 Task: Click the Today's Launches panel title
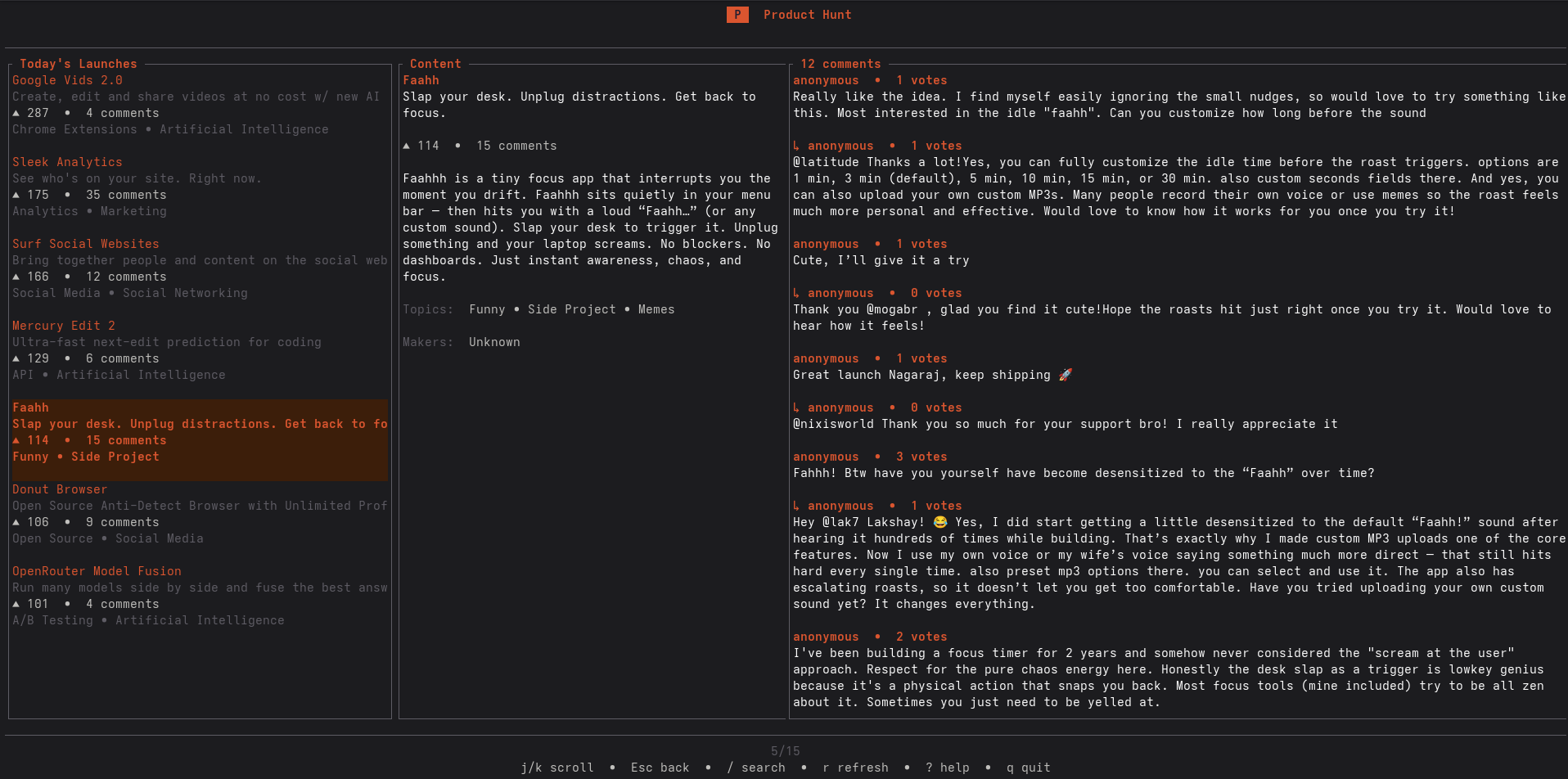[79, 64]
